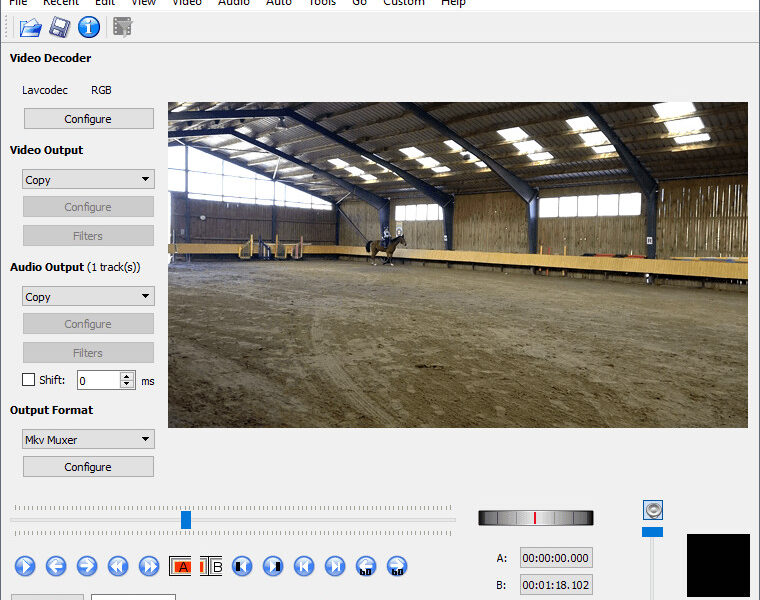
Task: Expand the Video Output codec dropdown
Action: tap(88, 180)
